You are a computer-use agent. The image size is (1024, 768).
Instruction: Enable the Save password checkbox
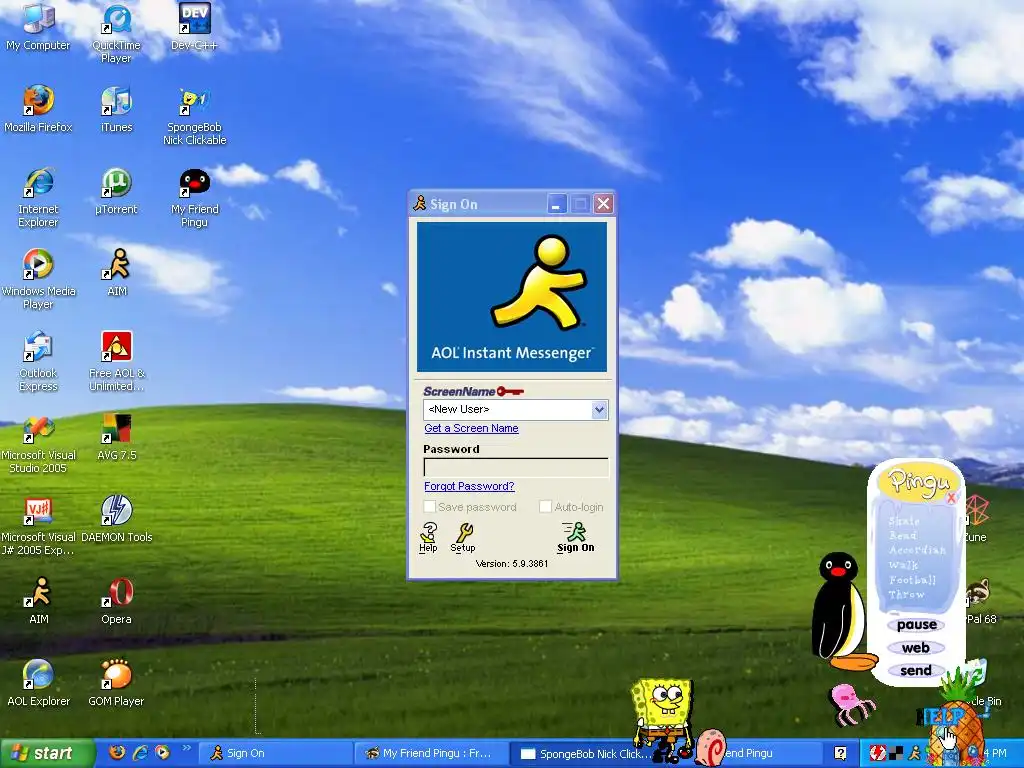(x=429, y=507)
